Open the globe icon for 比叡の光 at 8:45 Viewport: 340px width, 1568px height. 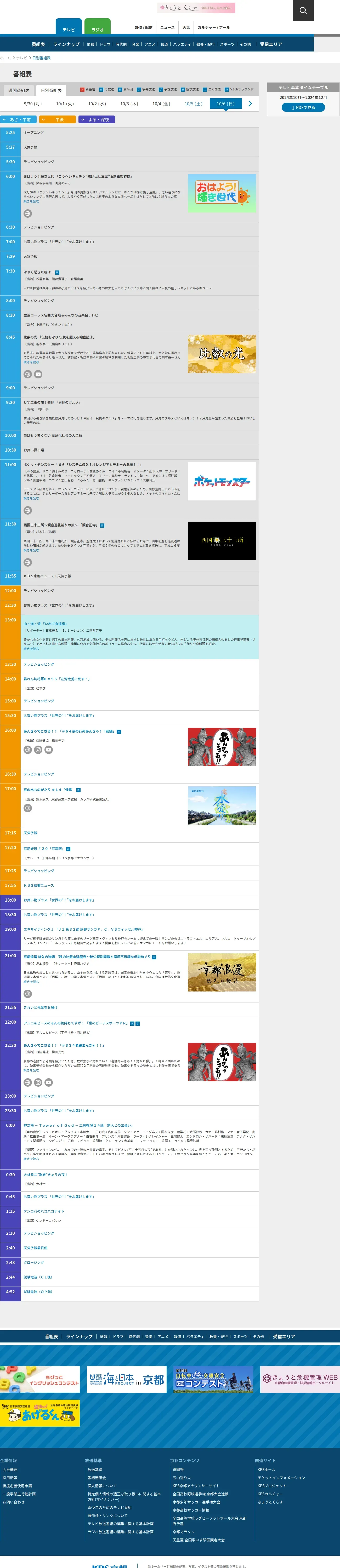click(27, 374)
